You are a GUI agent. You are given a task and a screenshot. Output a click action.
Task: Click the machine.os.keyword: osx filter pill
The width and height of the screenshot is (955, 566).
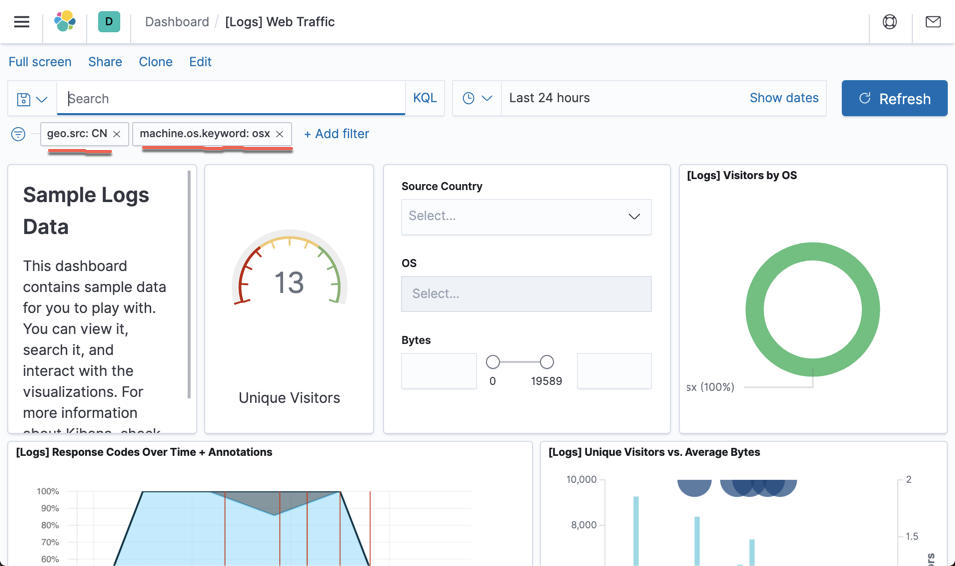[205, 133]
